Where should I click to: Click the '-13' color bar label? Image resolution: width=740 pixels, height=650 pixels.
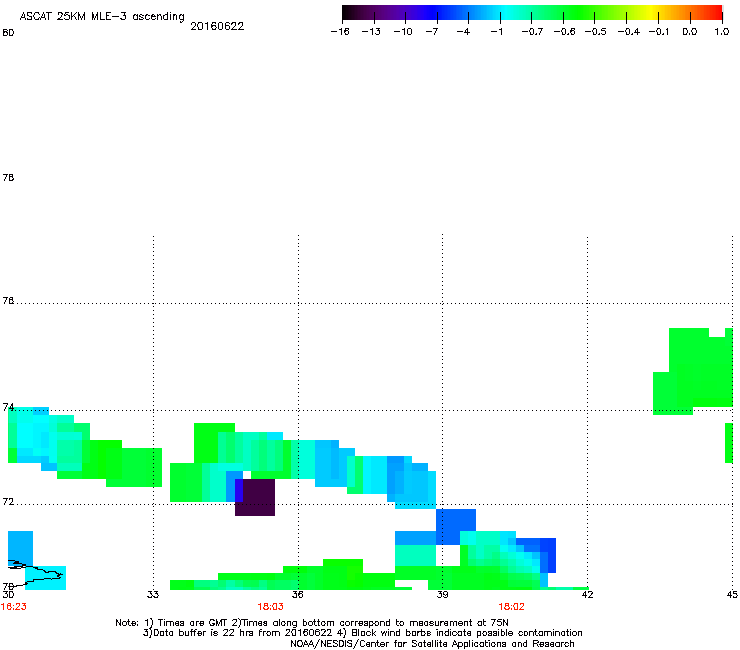click(x=371, y=32)
